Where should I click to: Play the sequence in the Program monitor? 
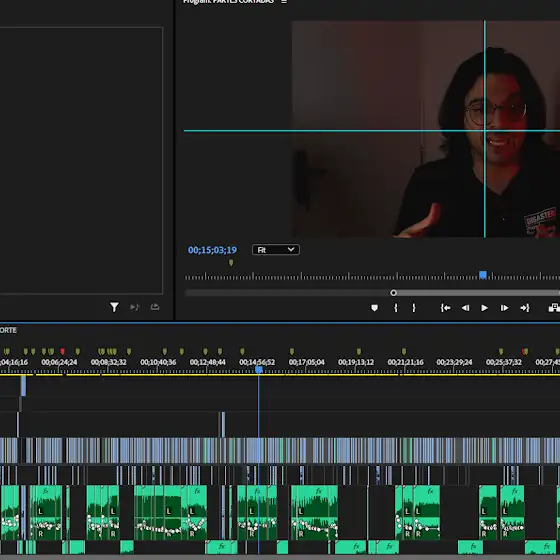coord(484,308)
